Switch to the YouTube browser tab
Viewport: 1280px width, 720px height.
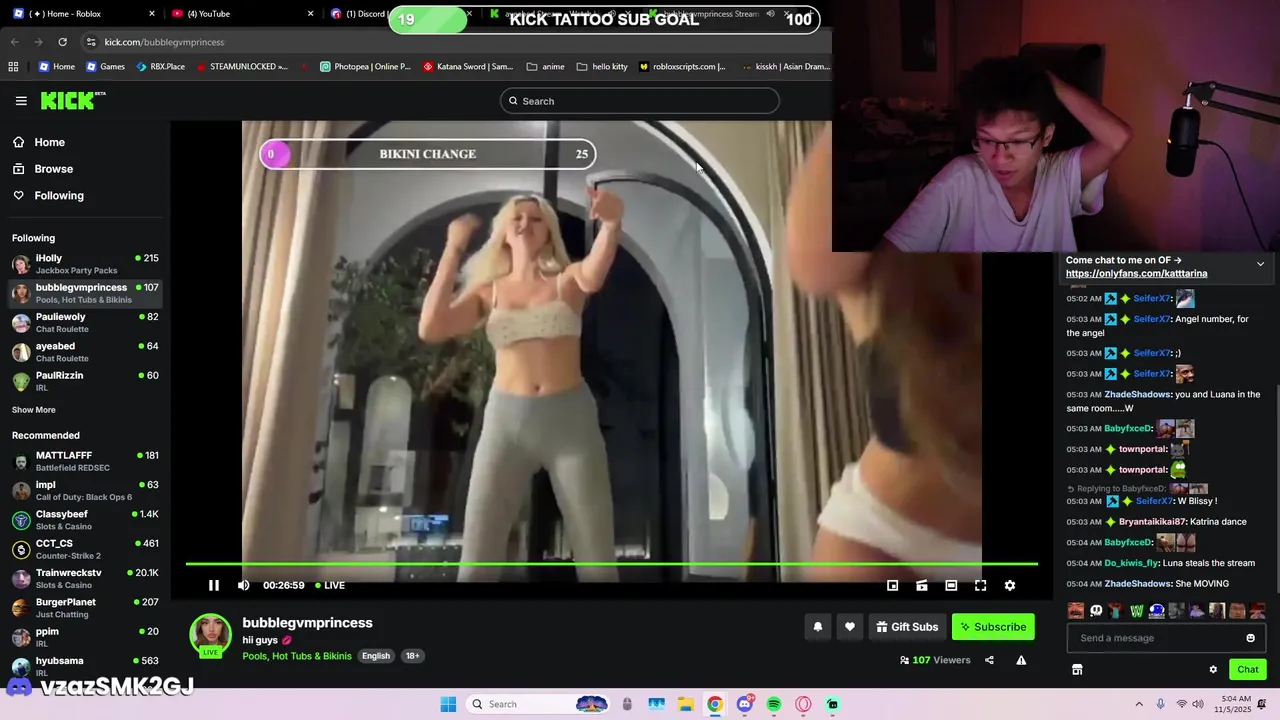coord(240,14)
